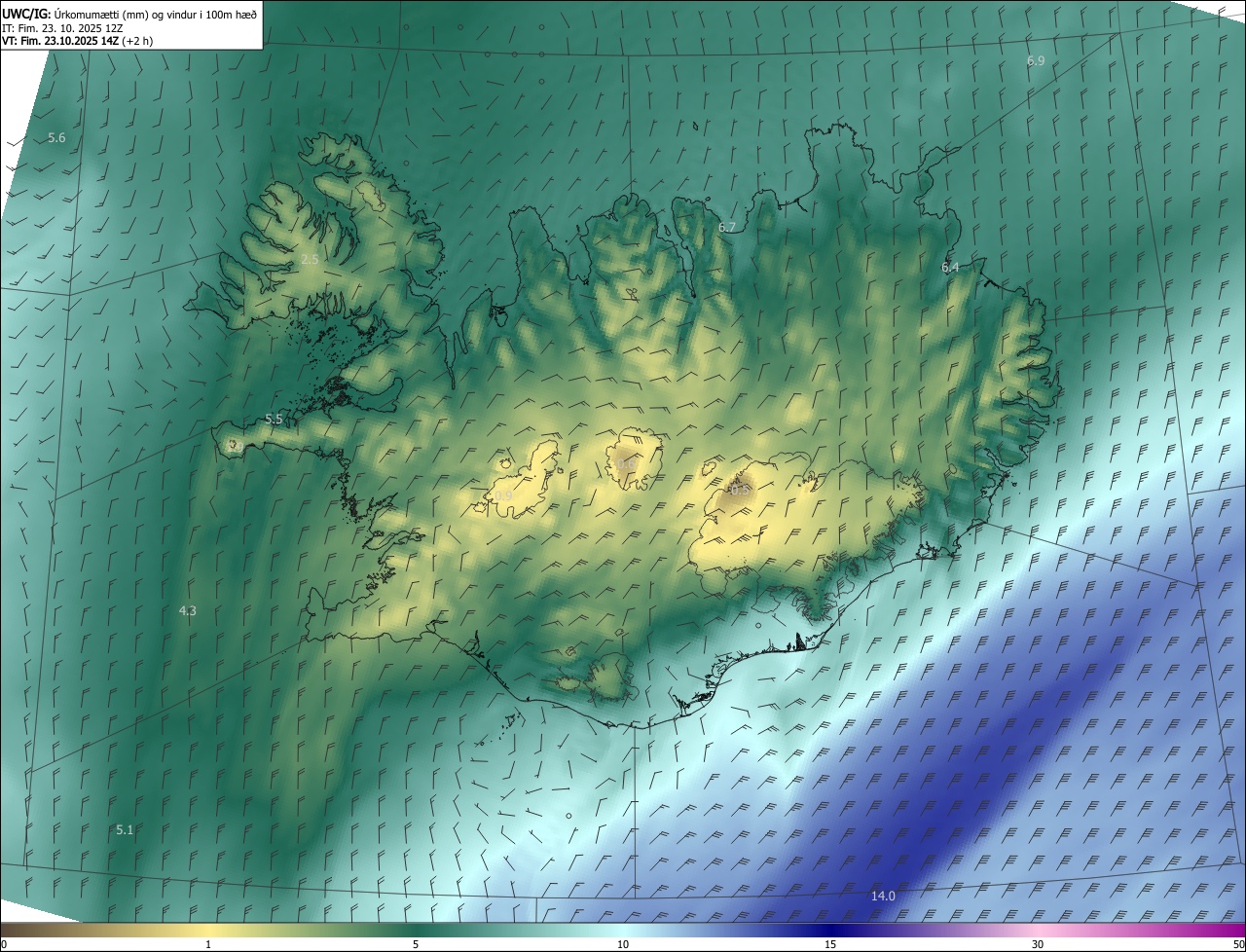This screenshot has height=952, width=1246.
Task: Click the '30' tick on the color scale
Action: (x=1038, y=945)
